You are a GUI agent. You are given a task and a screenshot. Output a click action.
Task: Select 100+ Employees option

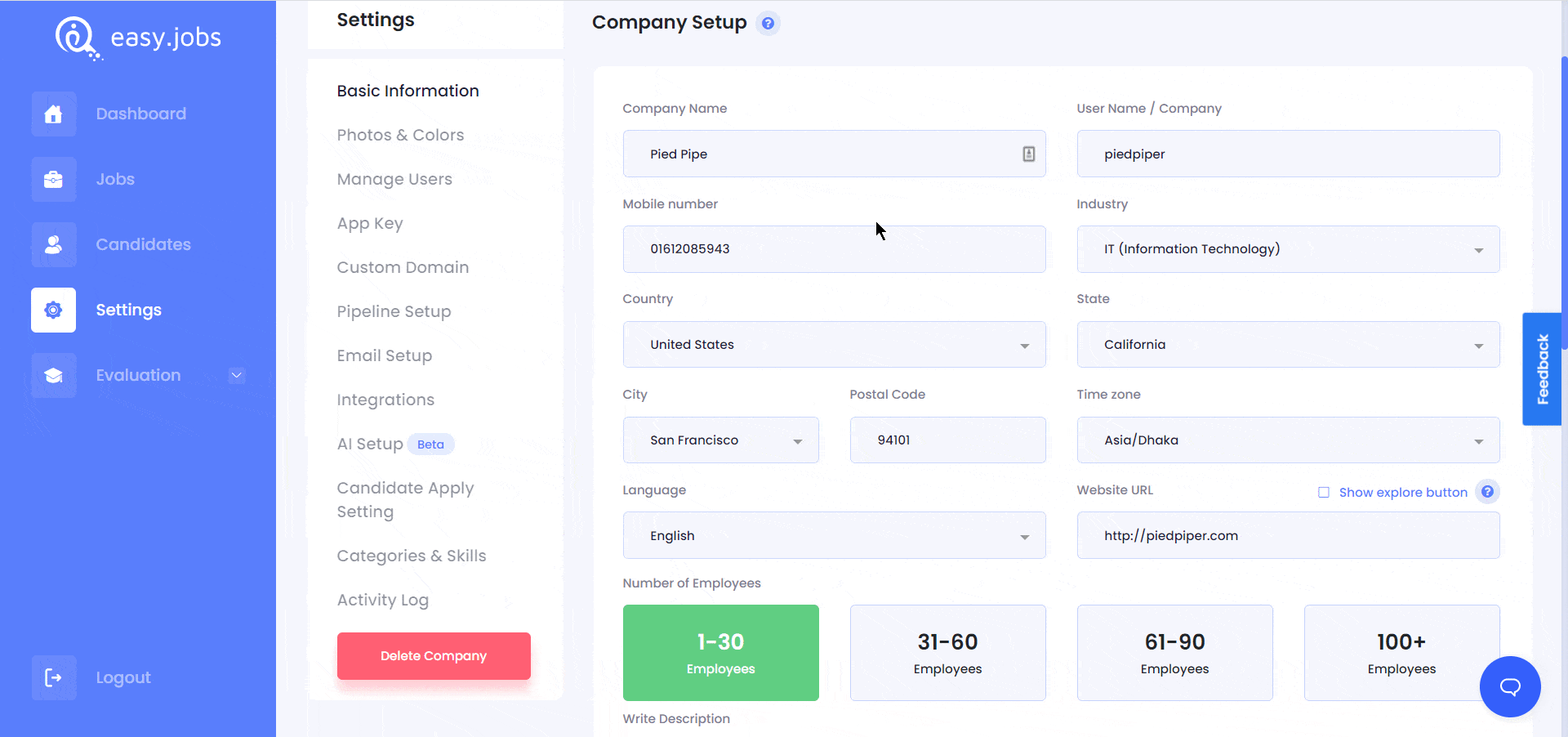tap(1401, 653)
